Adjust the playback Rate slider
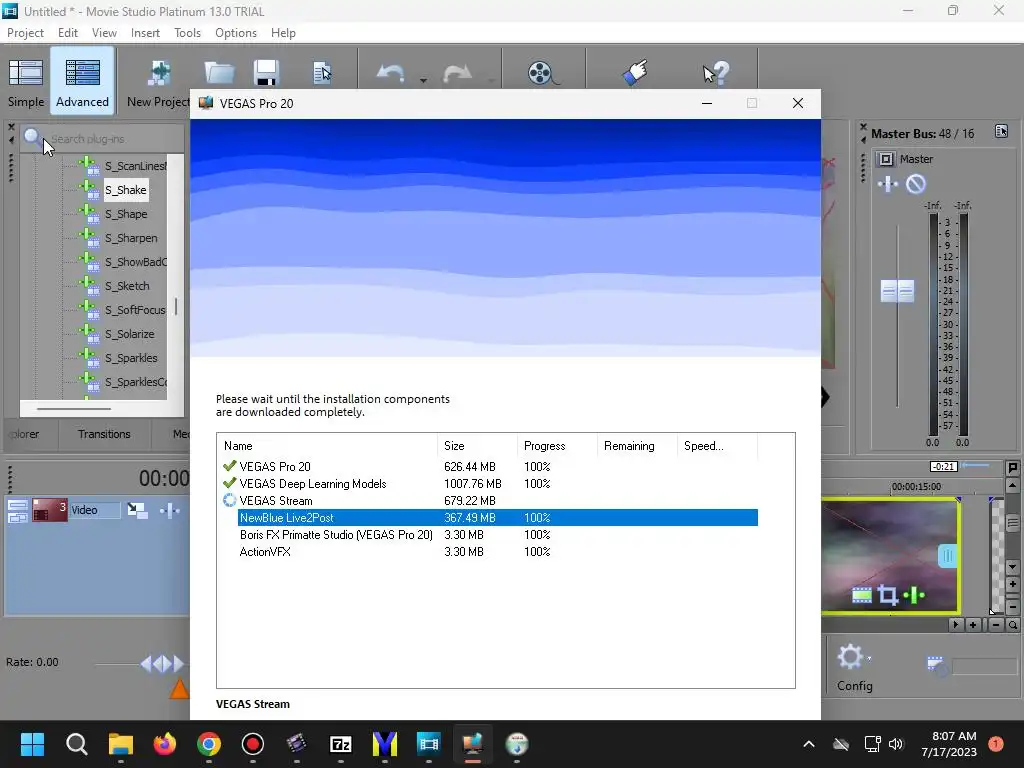Viewport: 1024px width, 768px height. (161, 664)
